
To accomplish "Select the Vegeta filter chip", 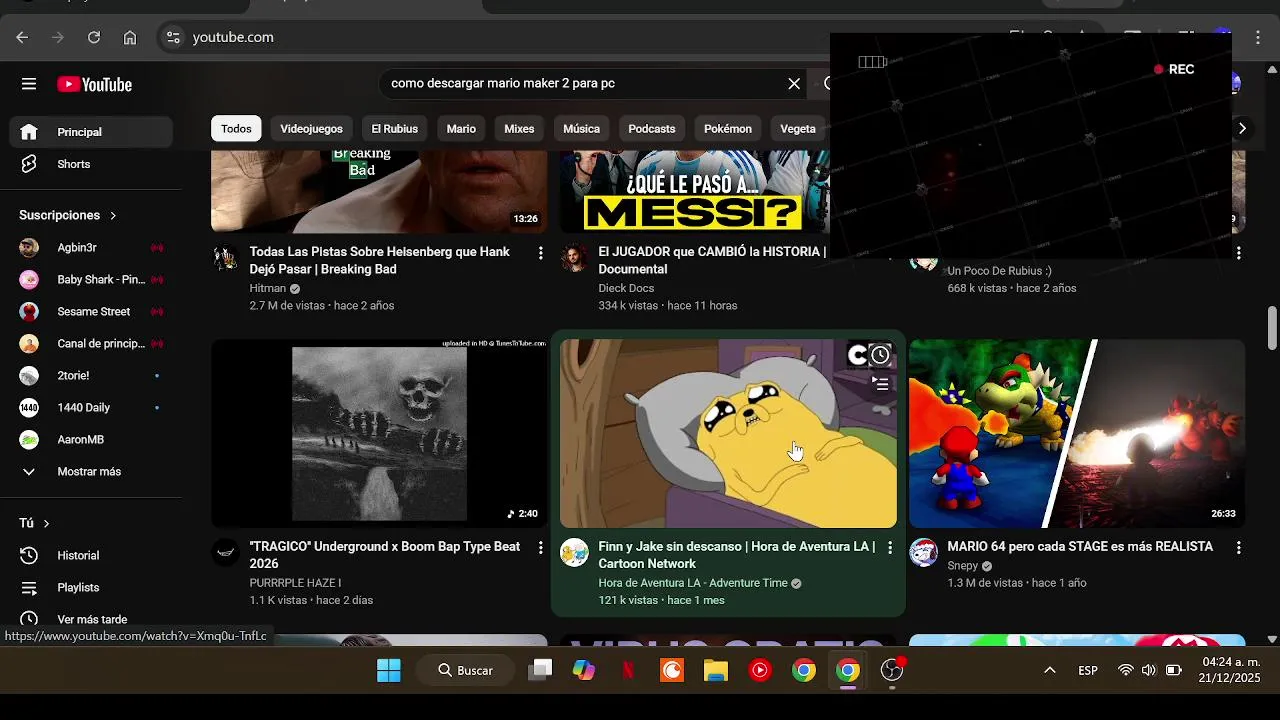I will pos(798,128).
